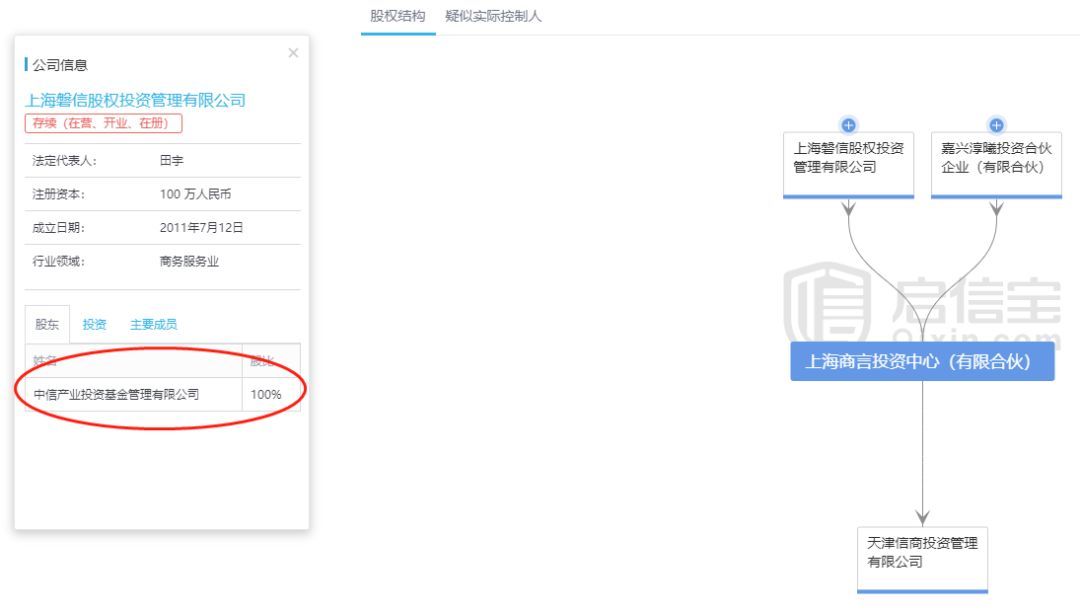Select the 股东 tab
Screen dimensions: 1080x612
point(47,324)
